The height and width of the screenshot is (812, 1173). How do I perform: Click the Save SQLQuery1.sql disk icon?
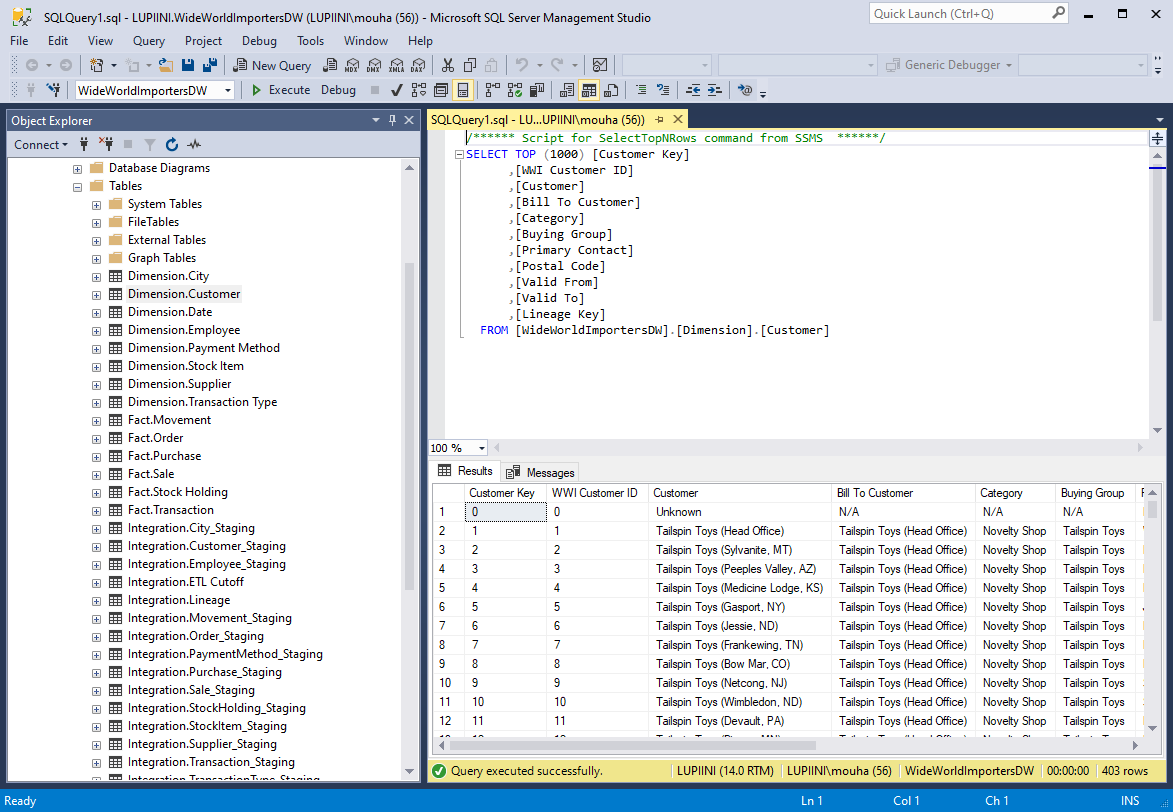pyautogui.click(x=188, y=65)
